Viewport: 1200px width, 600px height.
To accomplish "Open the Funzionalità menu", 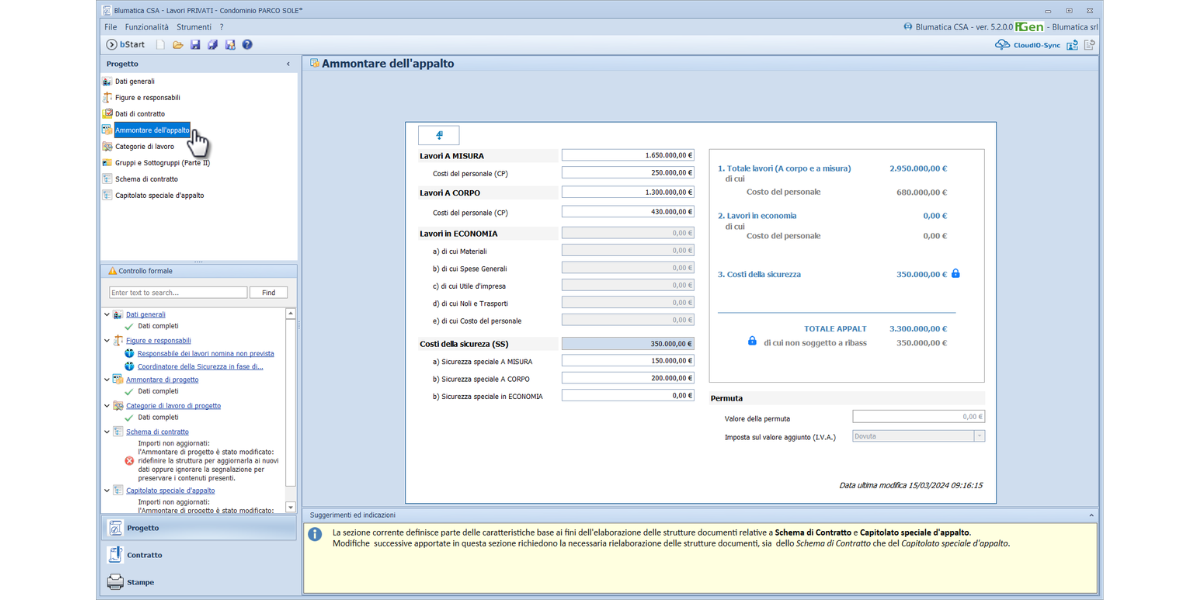I will [147, 27].
